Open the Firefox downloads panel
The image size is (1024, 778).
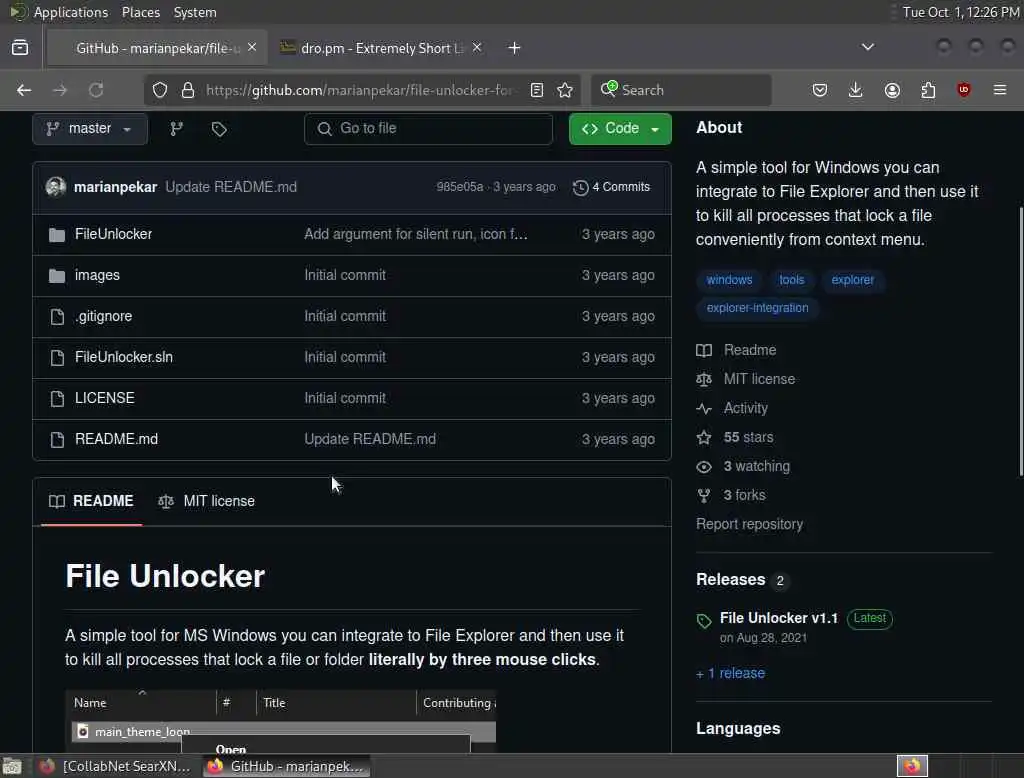[856, 90]
